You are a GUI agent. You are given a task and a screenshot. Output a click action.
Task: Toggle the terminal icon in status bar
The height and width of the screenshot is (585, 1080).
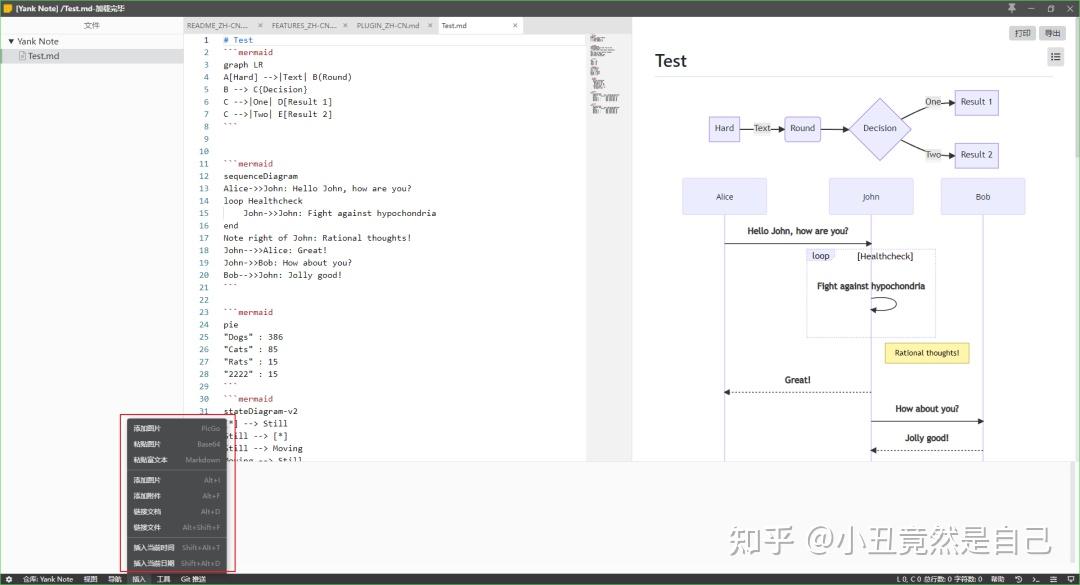(x=1036, y=579)
